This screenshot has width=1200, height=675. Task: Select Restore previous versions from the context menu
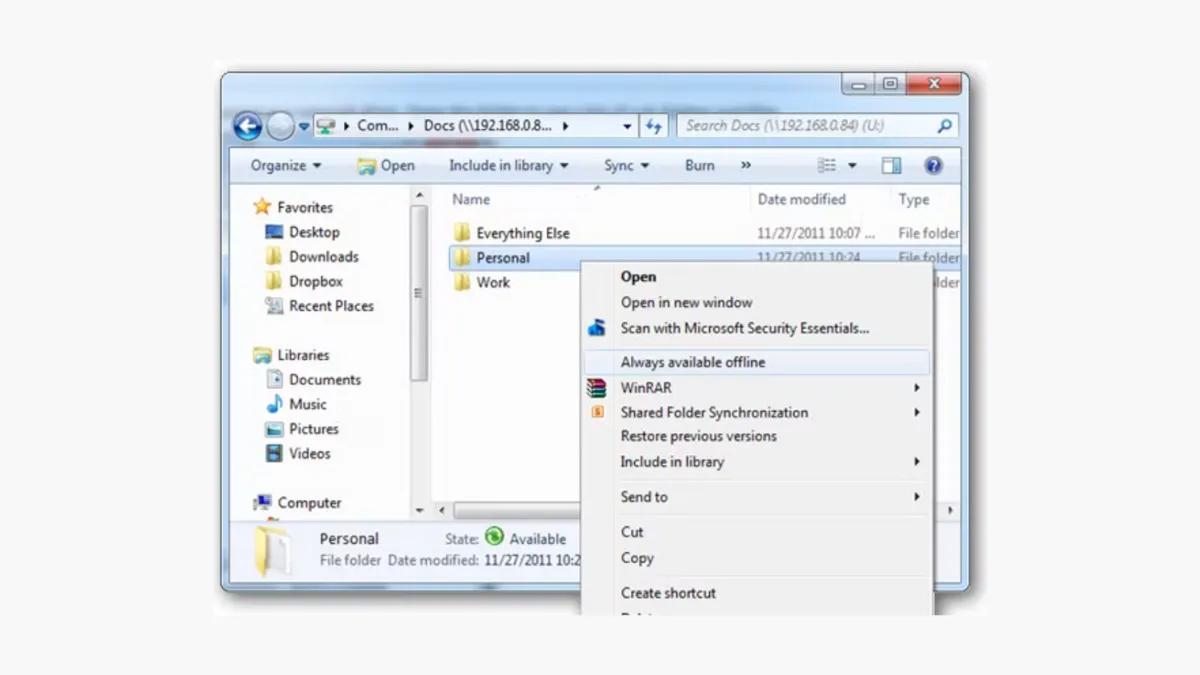pos(698,436)
